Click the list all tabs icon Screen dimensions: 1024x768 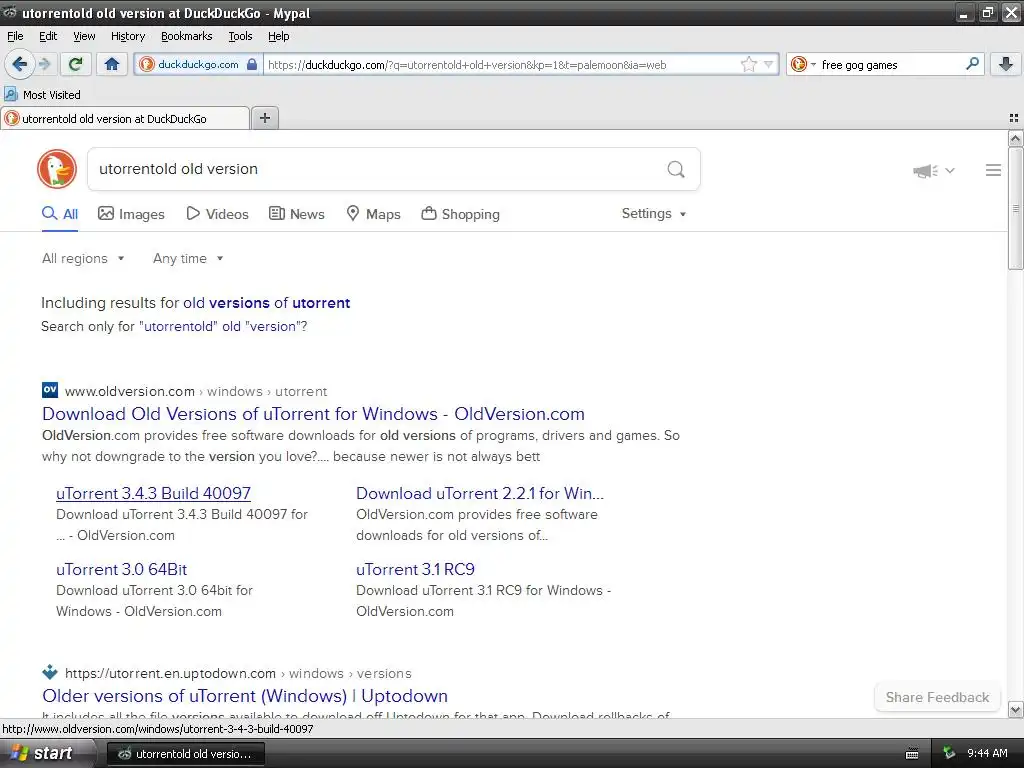1014,118
